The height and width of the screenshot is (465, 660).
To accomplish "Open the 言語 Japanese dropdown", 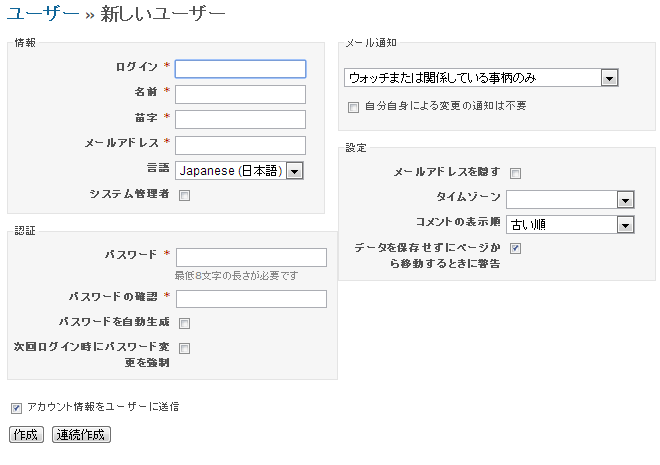I will 239,171.
